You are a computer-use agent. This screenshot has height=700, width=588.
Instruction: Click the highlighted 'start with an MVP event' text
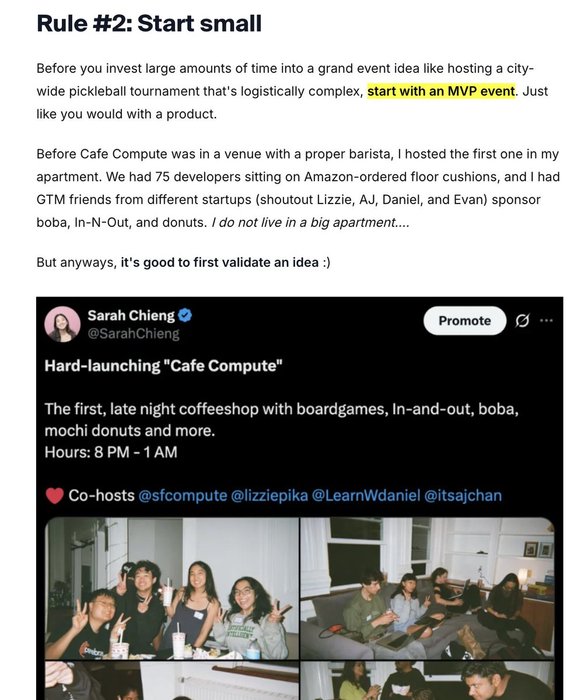click(441, 91)
